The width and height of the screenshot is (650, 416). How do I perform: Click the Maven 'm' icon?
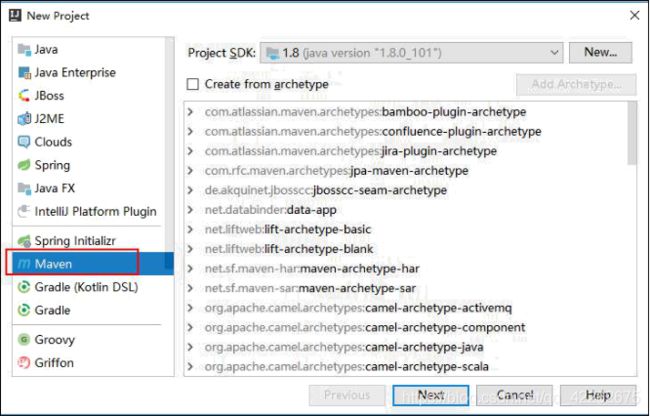(24, 264)
